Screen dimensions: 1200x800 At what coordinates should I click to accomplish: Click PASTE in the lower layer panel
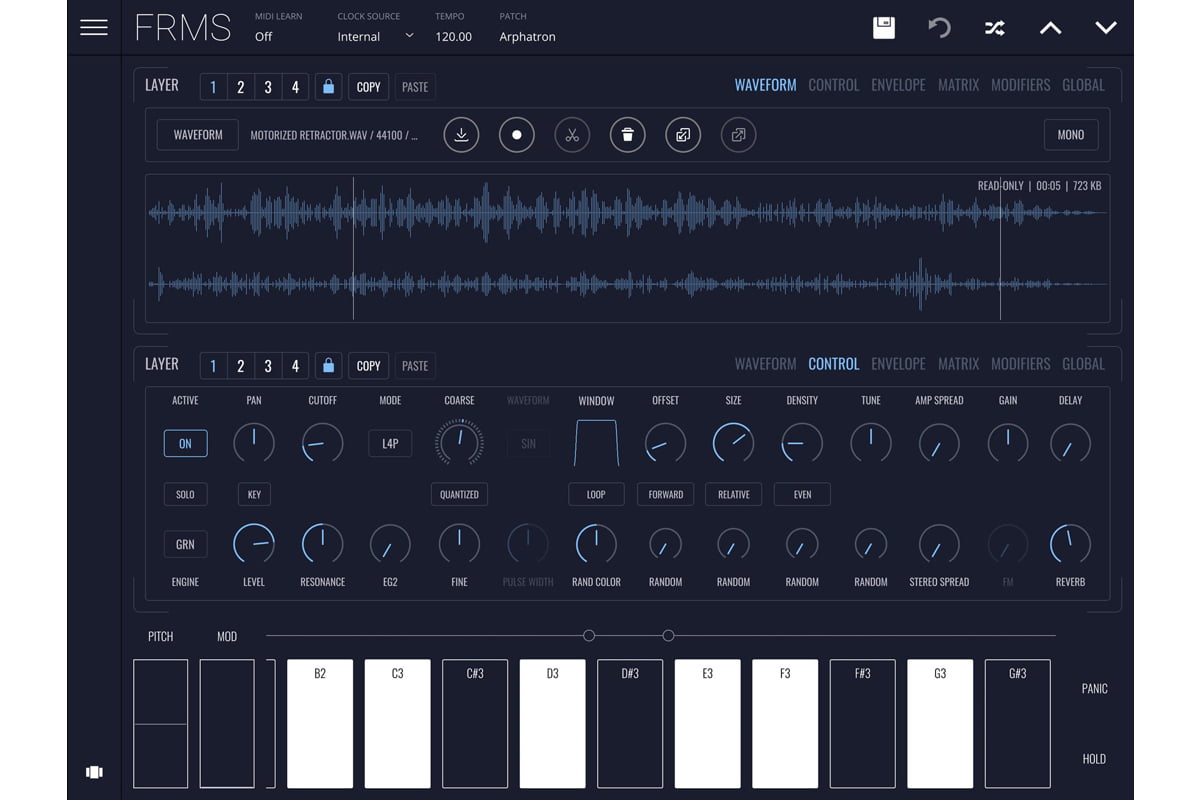(x=415, y=365)
